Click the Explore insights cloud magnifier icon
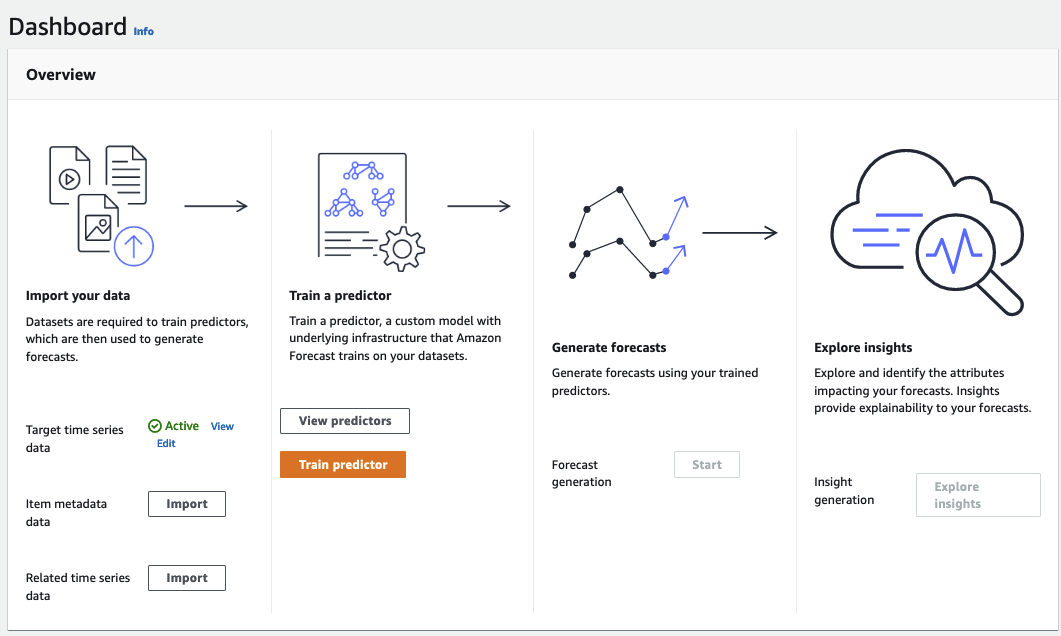Viewport: 1061px width, 636px height. click(x=925, y=230)
